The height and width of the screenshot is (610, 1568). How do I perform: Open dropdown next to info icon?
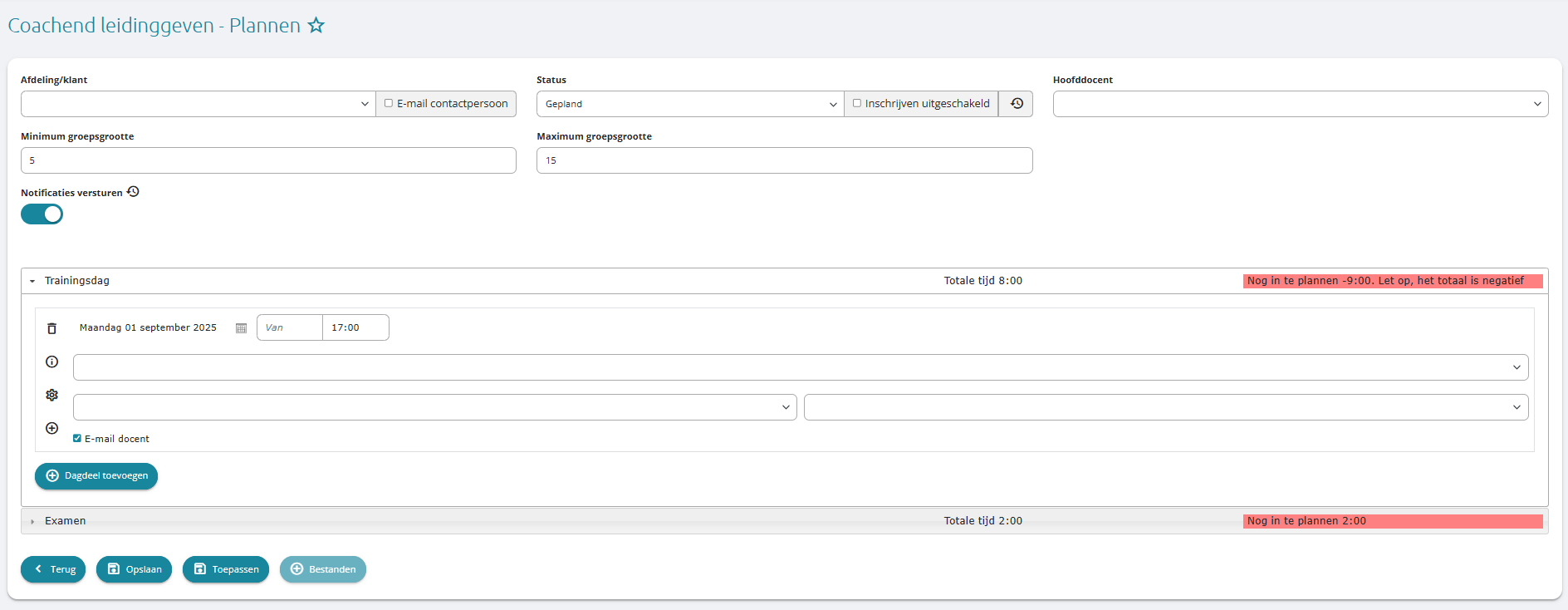[801, 367]
